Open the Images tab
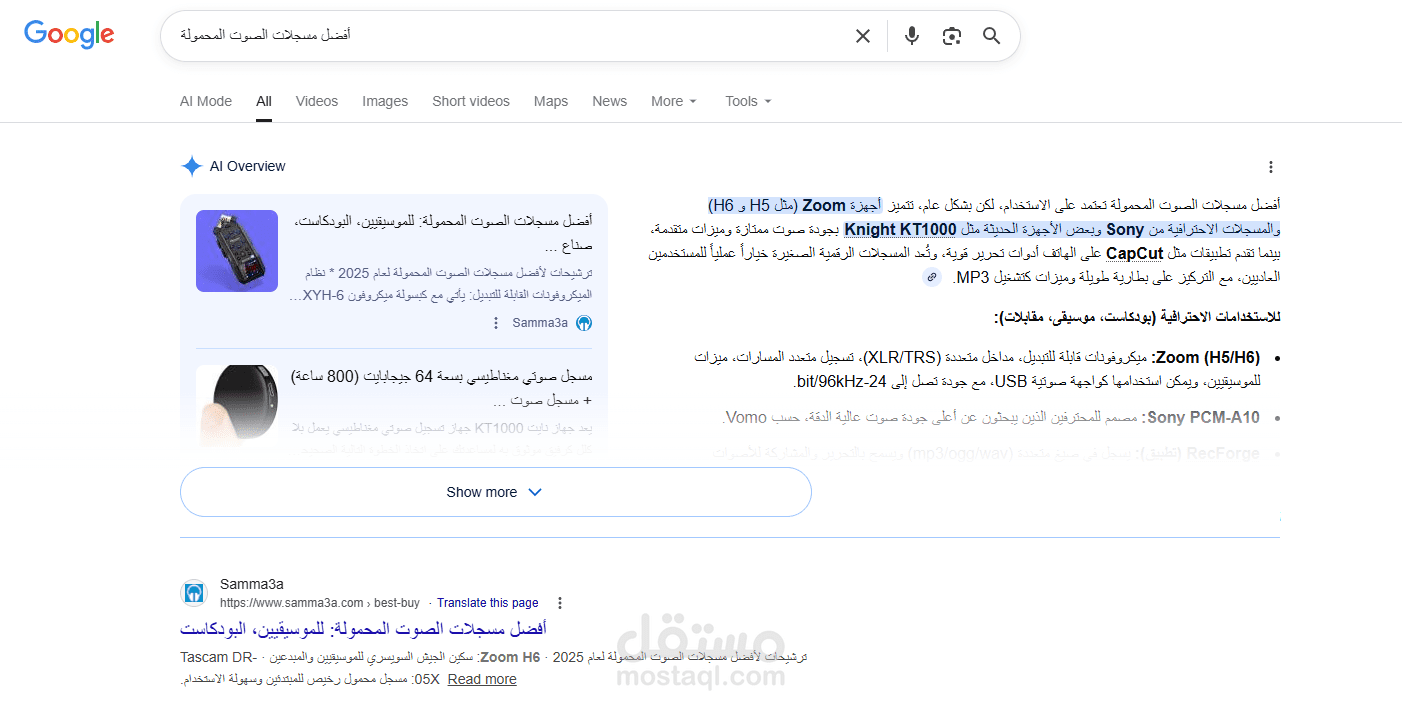Screen dimensions: 1402x705 385,101
